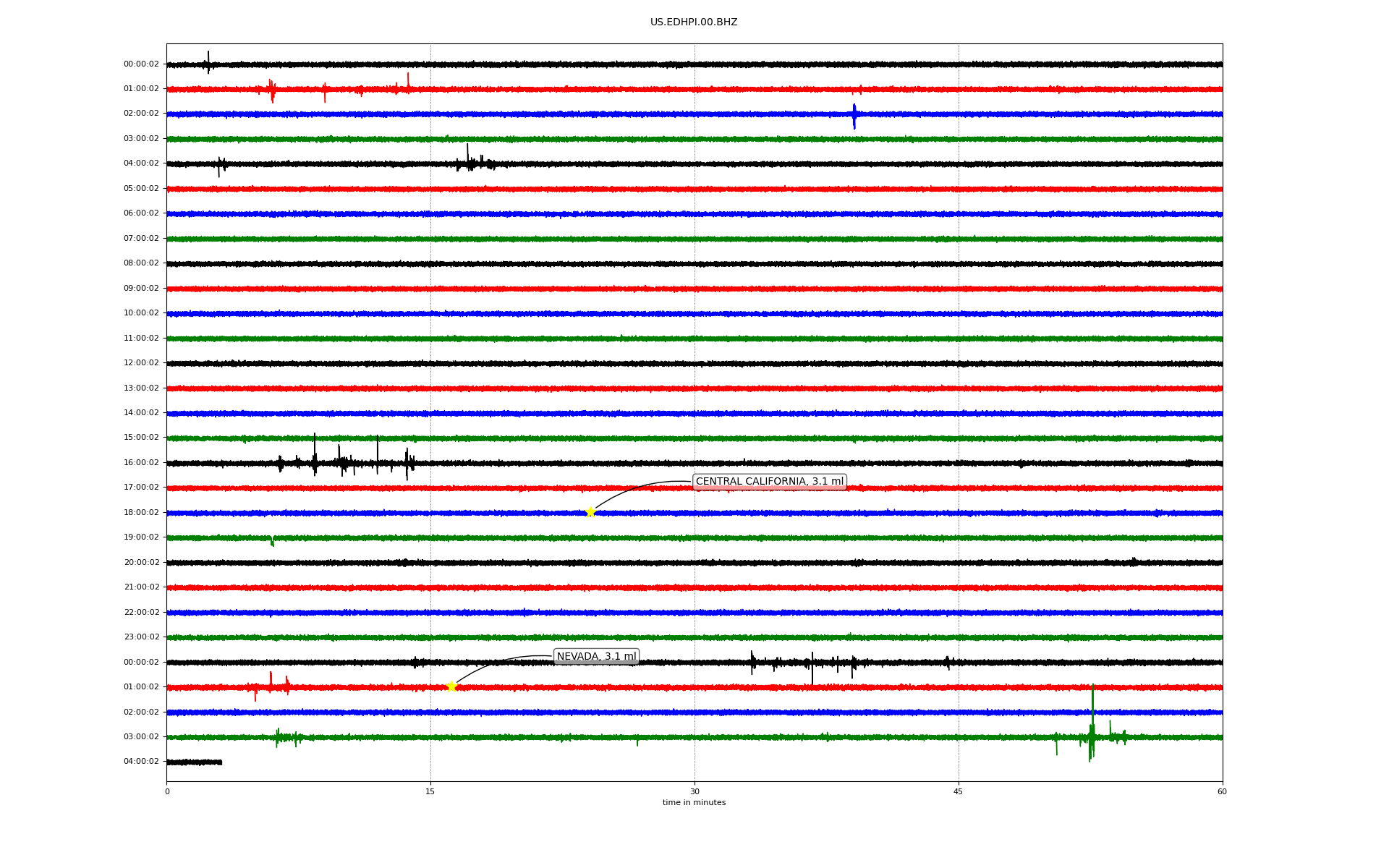Click the 16:00:02 trace time label

[141, 463]
